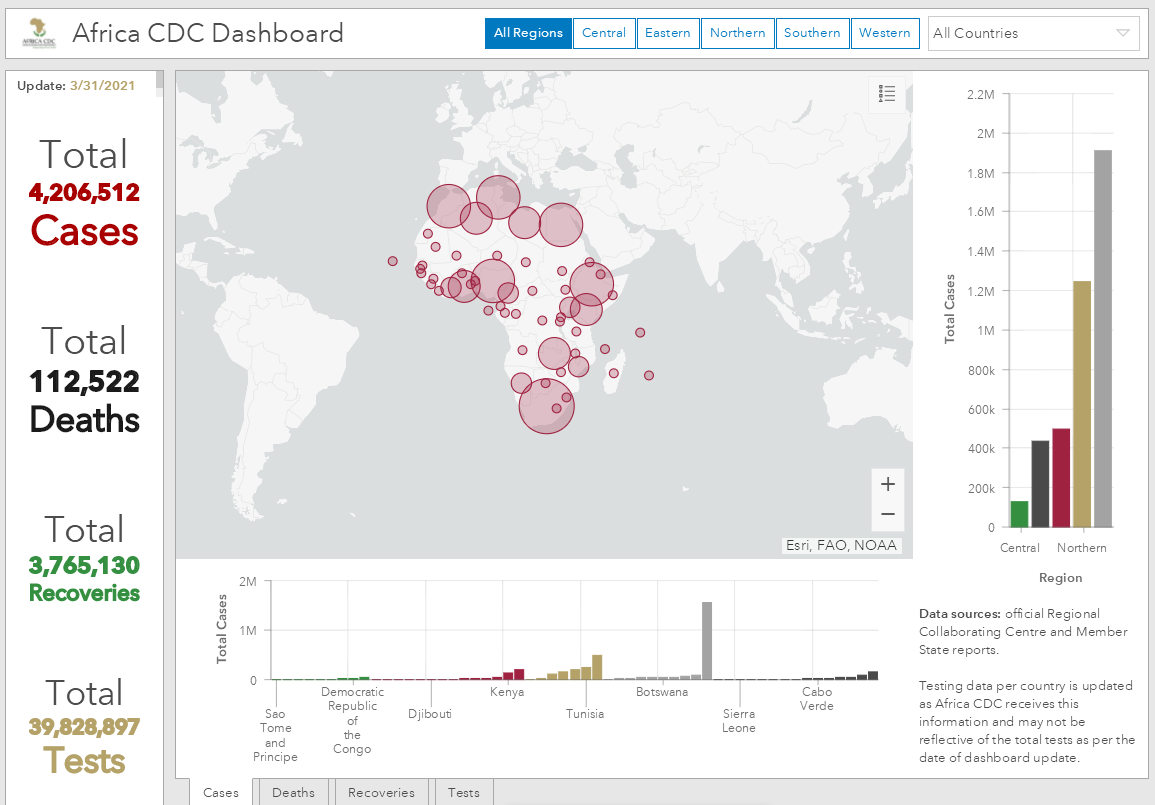1155x805 pixels.
Task: Click the green Central bar in regional chart
Action: coord(1019,514)
